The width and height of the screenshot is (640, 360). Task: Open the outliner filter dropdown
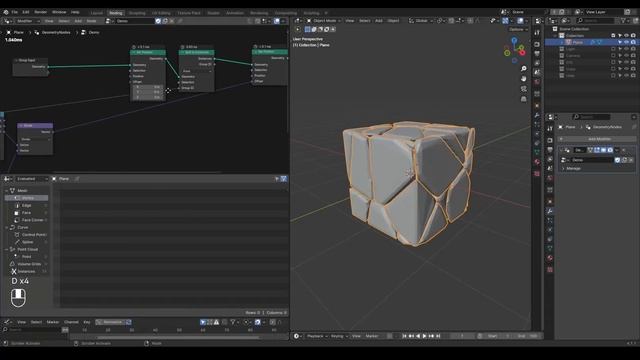(625, 20)
